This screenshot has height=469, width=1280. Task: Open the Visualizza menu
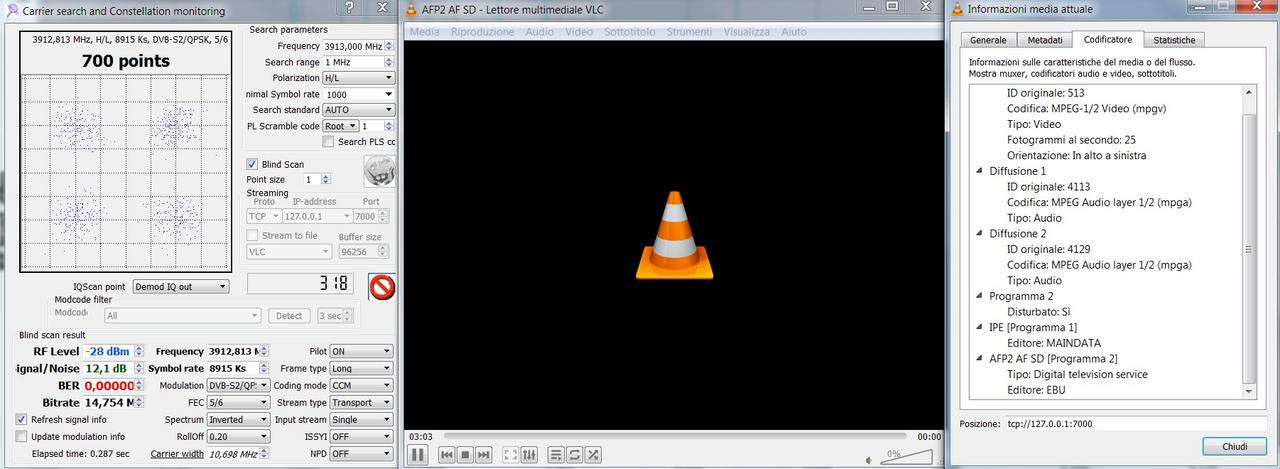click(747, 32)
